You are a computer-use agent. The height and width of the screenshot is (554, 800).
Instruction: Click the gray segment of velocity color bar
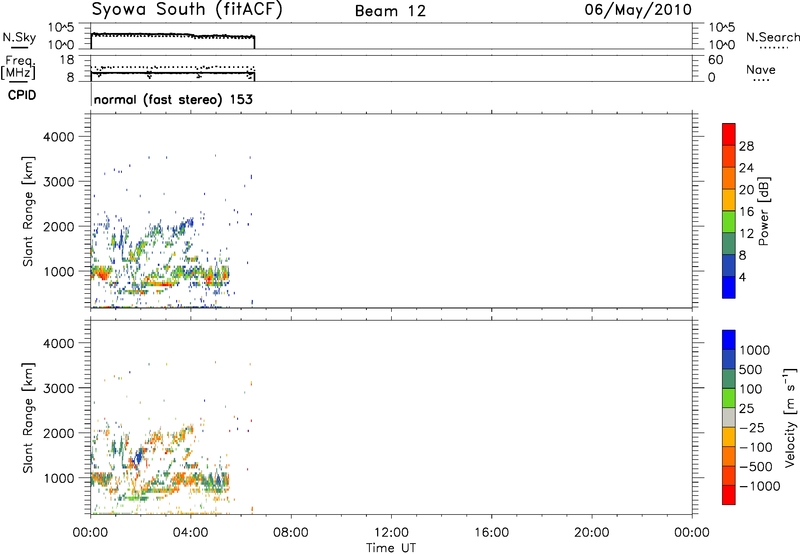tap(729, 418)
